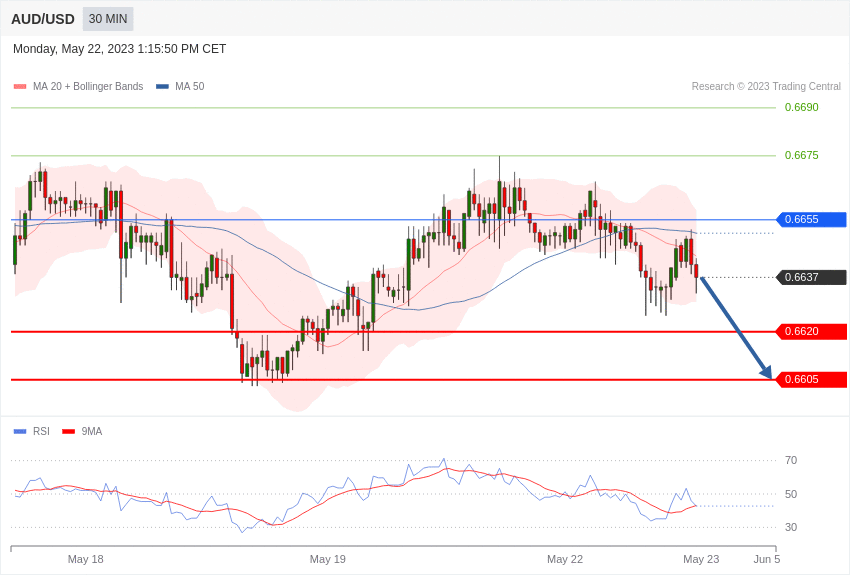Click the 0.6690 resistance level label

pyautogui.click(x=802, y=107)
